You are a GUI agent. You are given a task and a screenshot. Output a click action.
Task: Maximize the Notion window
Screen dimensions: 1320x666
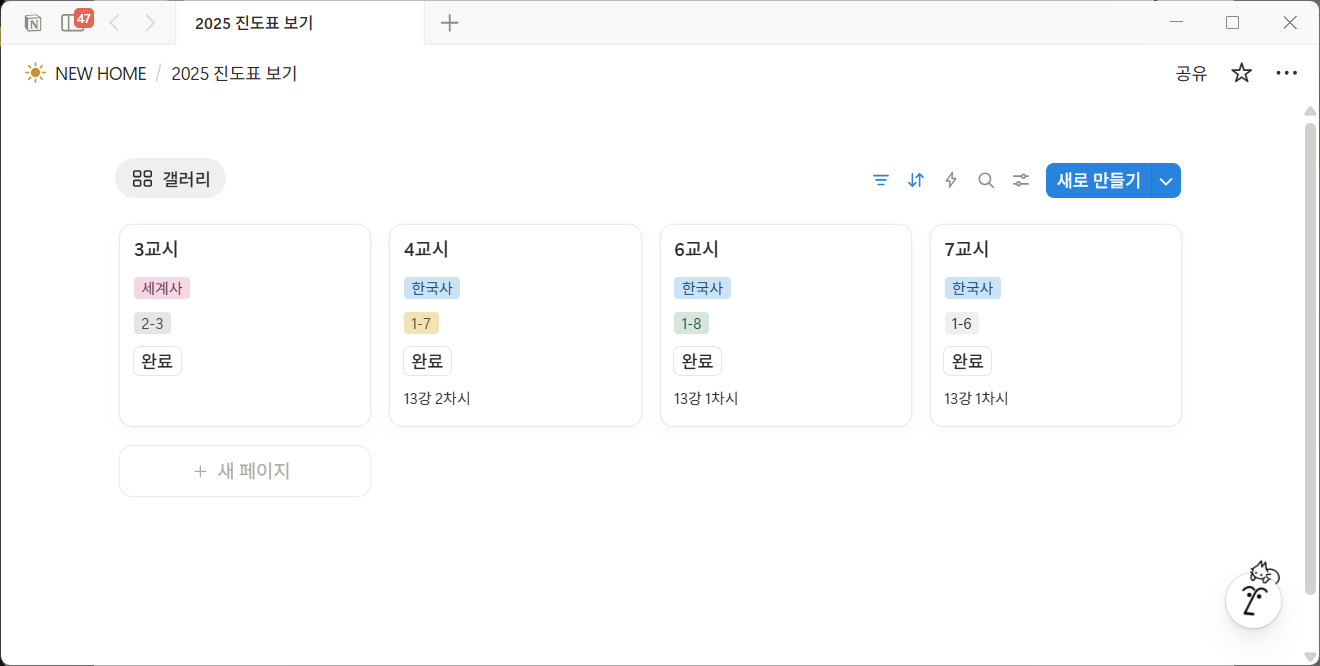click(x=1232, y=22)
